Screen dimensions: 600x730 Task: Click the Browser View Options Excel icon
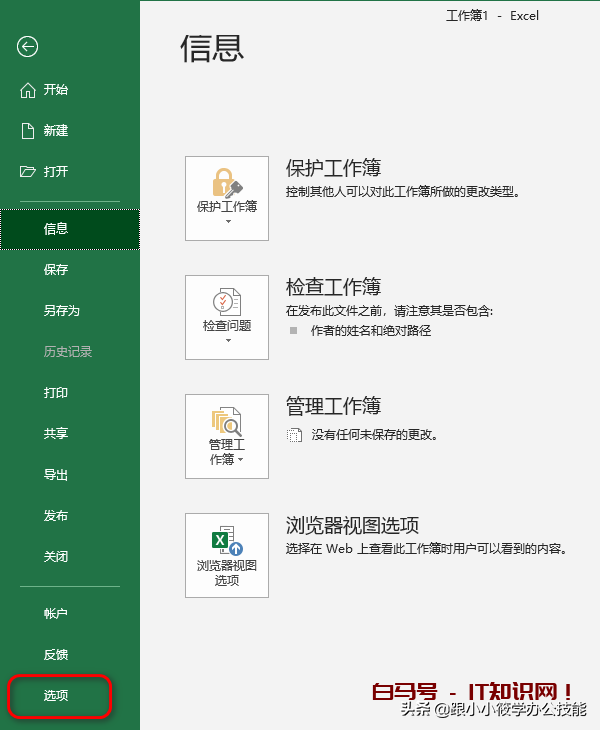(x=227, y=540)
